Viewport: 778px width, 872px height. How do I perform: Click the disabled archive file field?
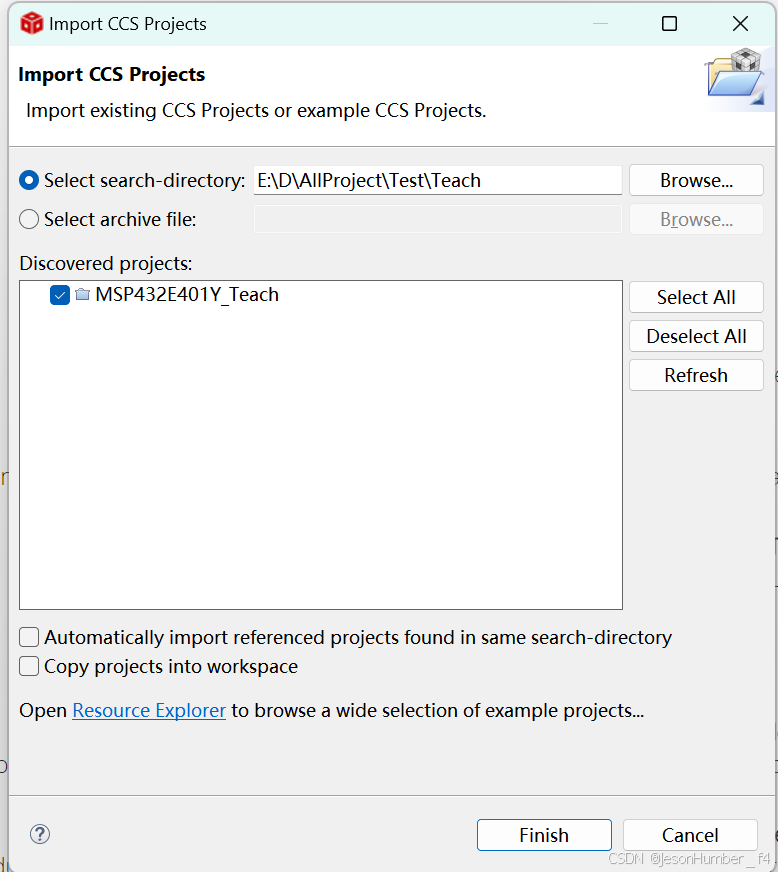pyautogui.click(x=437, y=219)
